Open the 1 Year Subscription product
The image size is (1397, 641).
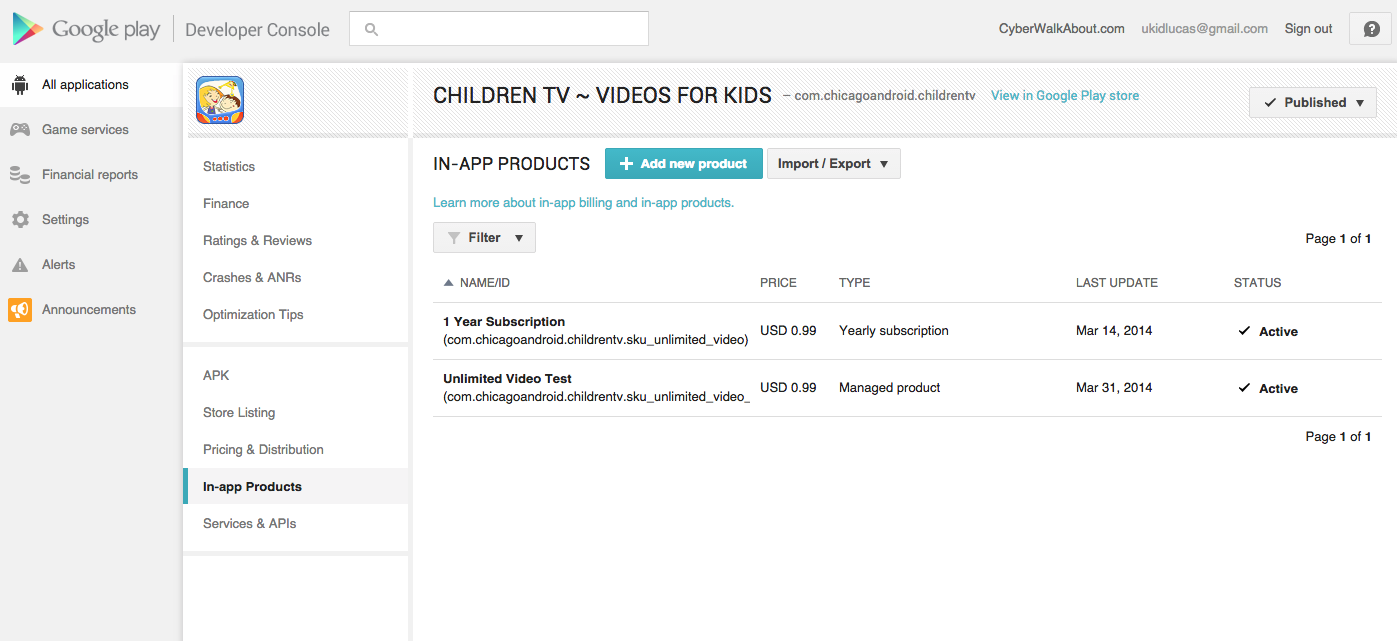(504, 322)
